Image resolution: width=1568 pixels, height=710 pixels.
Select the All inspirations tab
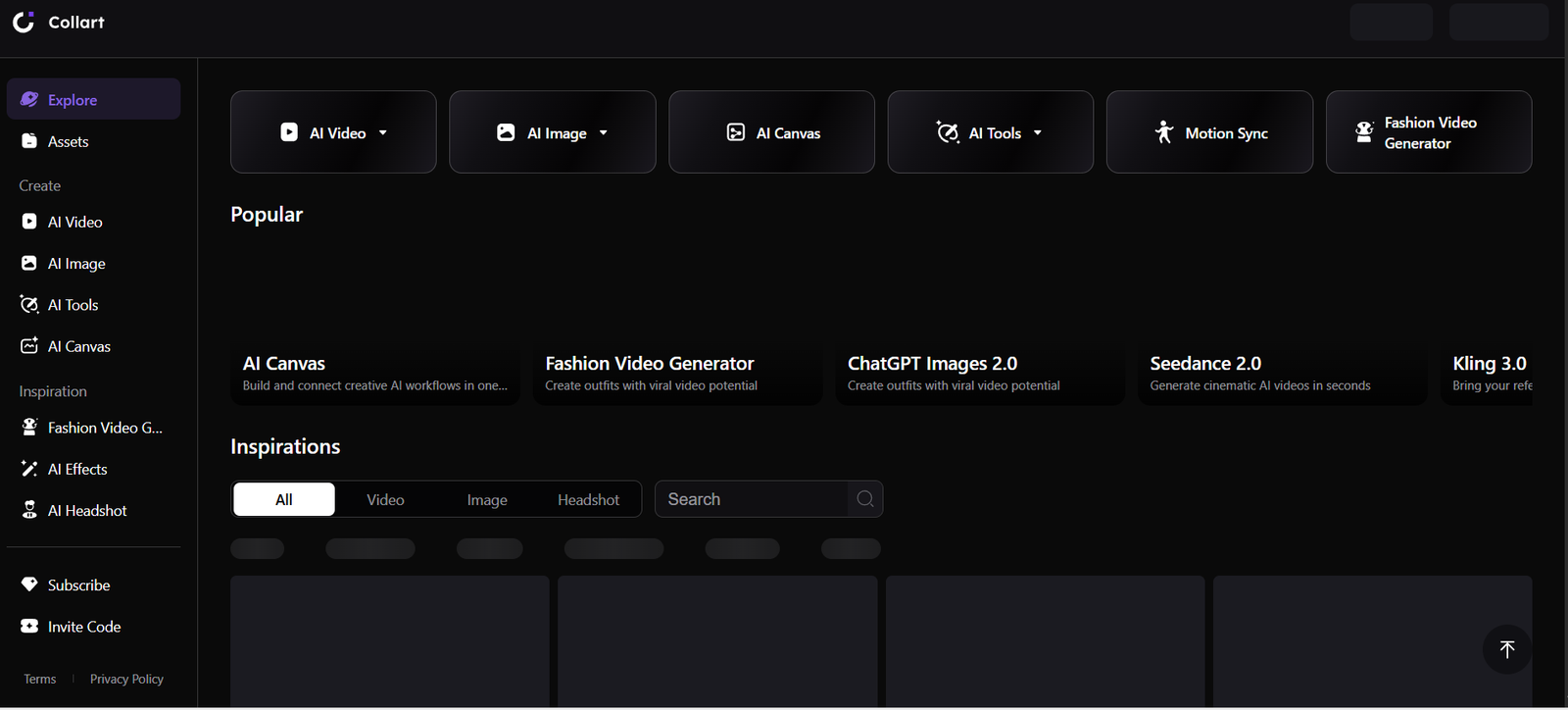(x=284, y=499)
